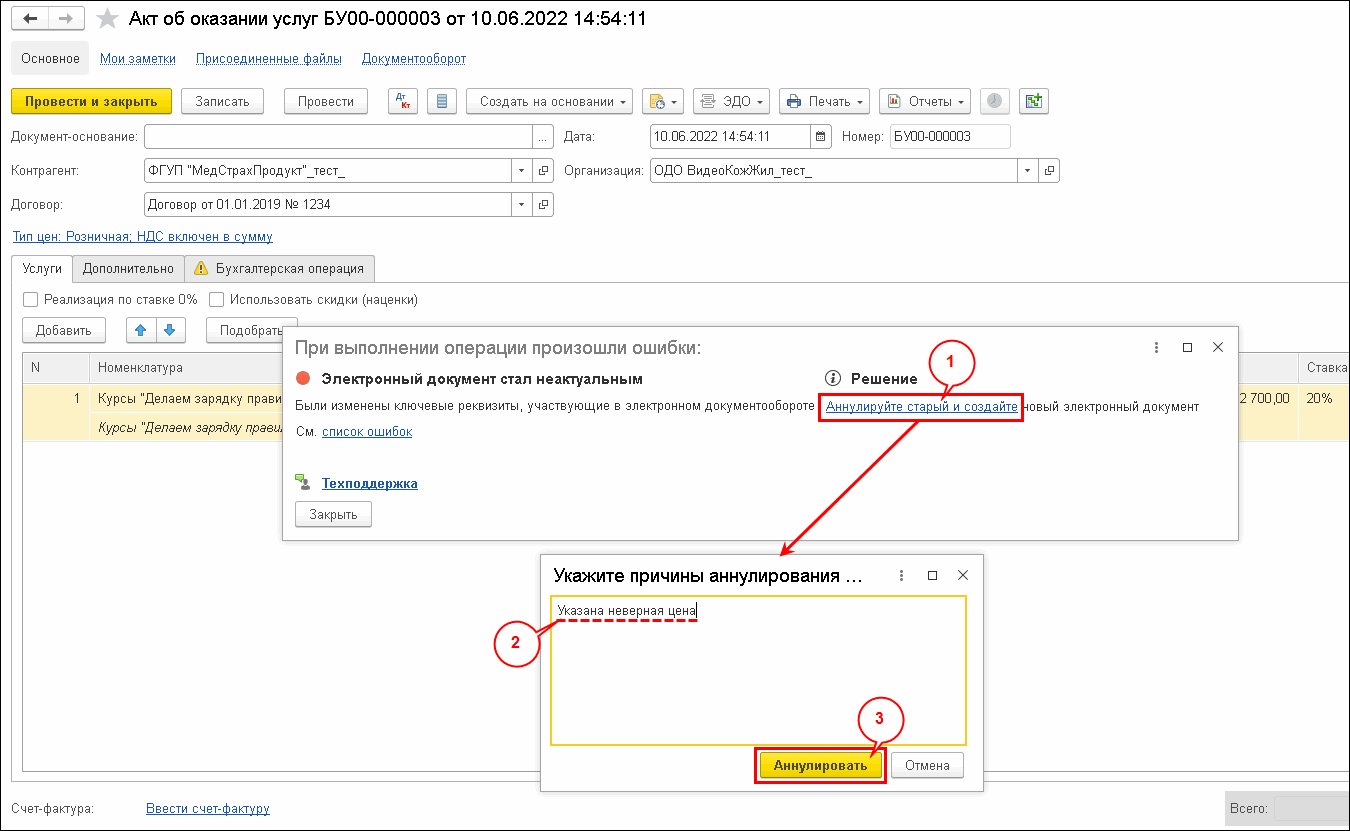Click the Провести button
1350x831 pixels.
pos(326,101)
